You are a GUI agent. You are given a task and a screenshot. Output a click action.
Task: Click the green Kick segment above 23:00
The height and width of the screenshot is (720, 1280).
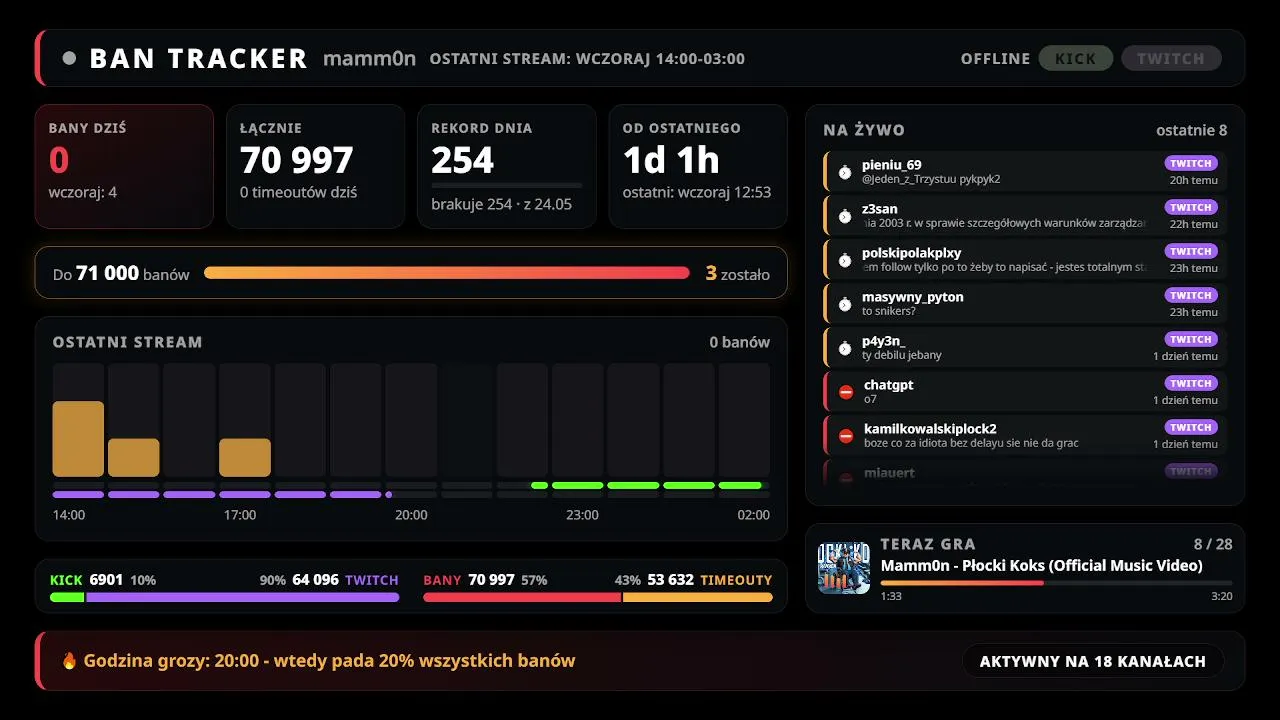[577, 485]
